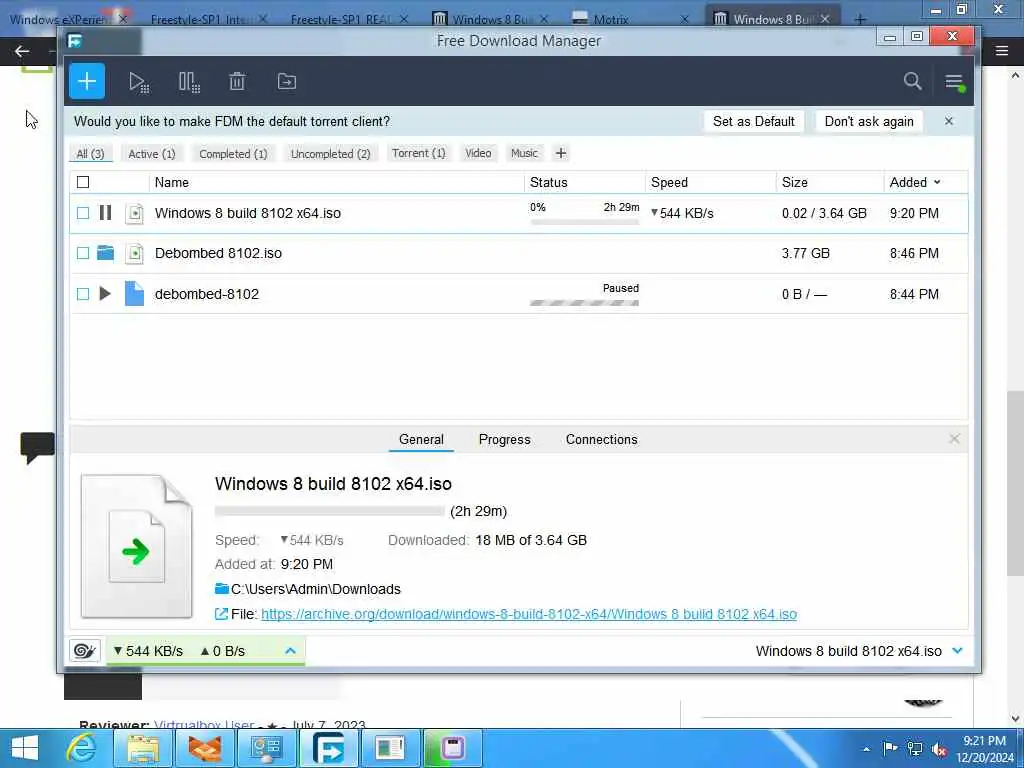Open C:\Users\Admin\Downloads path
This screenshot has width=1024, height=768.
(x=316, y=589)
